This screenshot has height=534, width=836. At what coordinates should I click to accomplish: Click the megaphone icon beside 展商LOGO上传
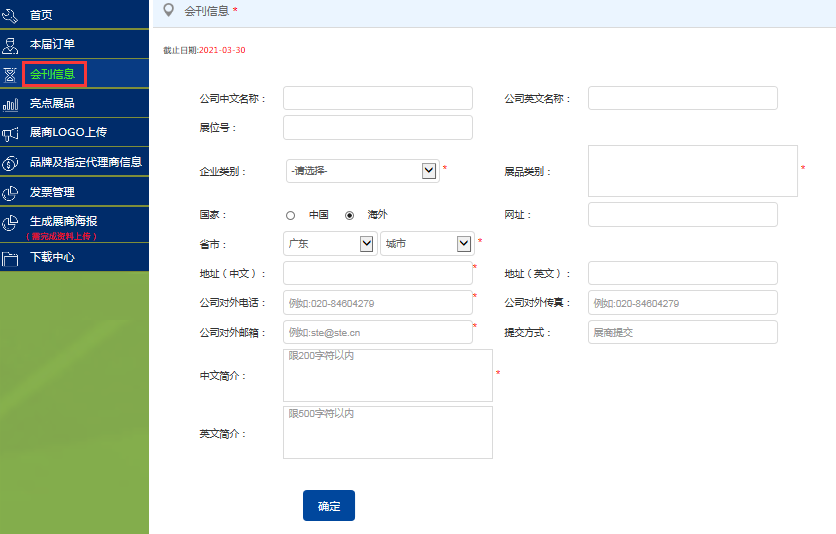(11, 132)
